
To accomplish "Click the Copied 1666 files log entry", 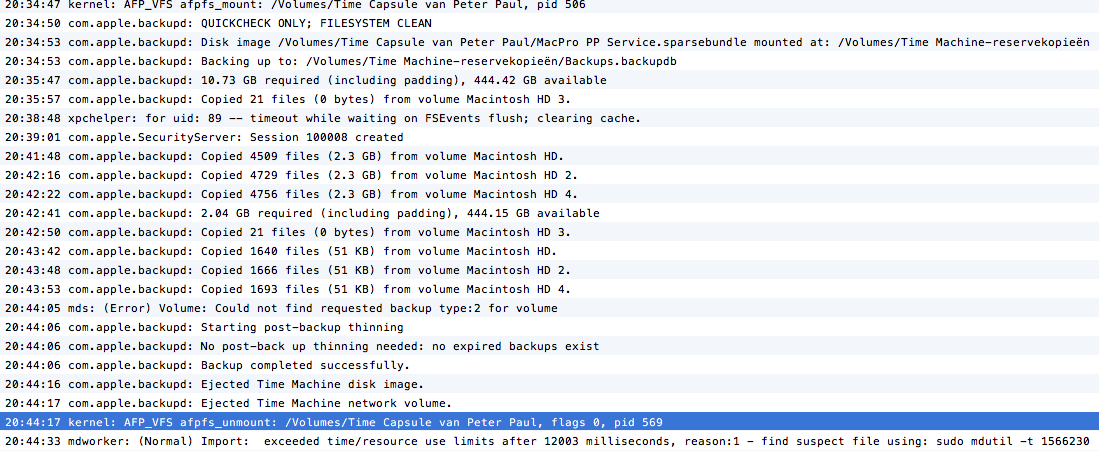I will click(550, 269).
